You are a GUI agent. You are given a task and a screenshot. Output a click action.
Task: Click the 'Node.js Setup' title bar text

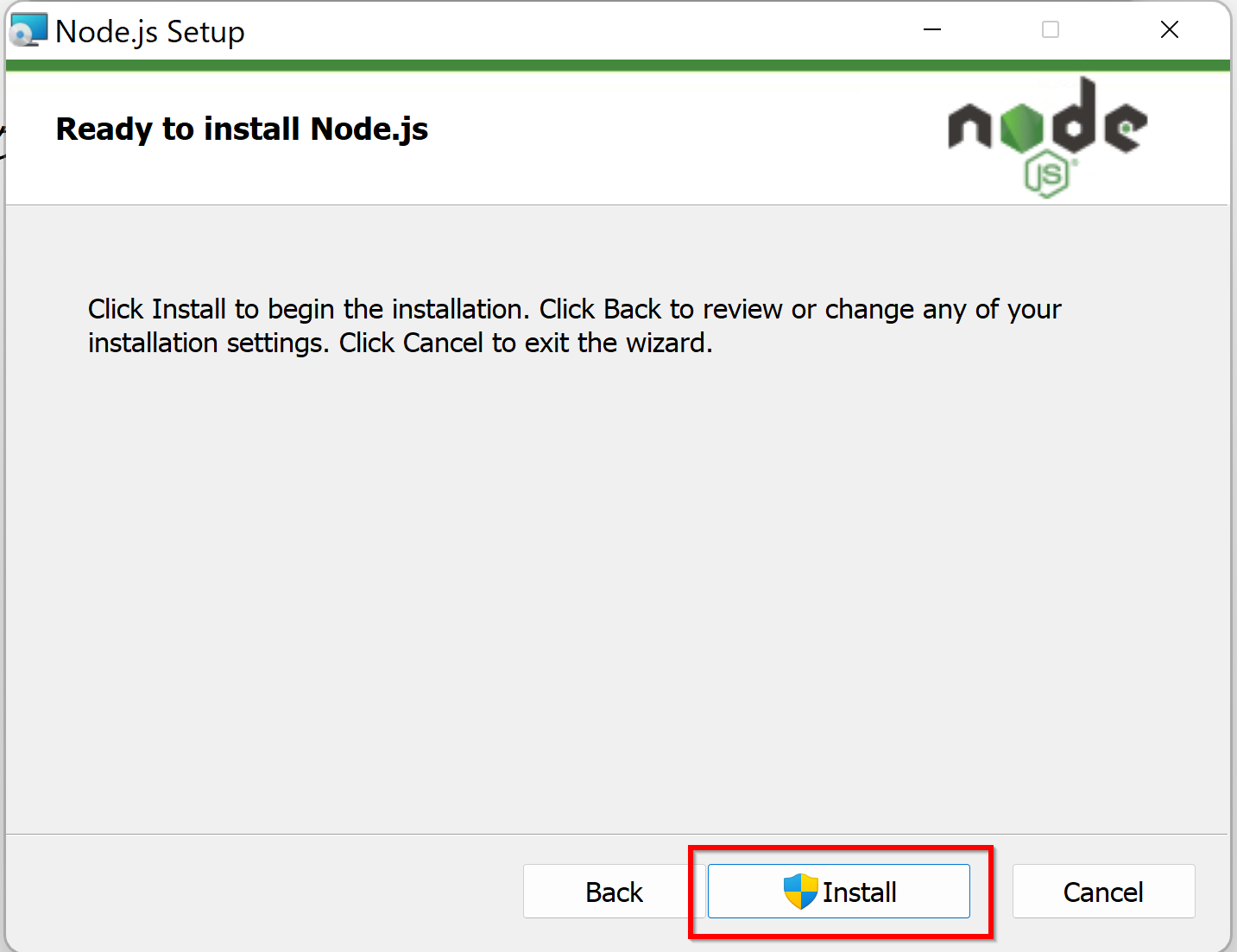click(150, 32)
